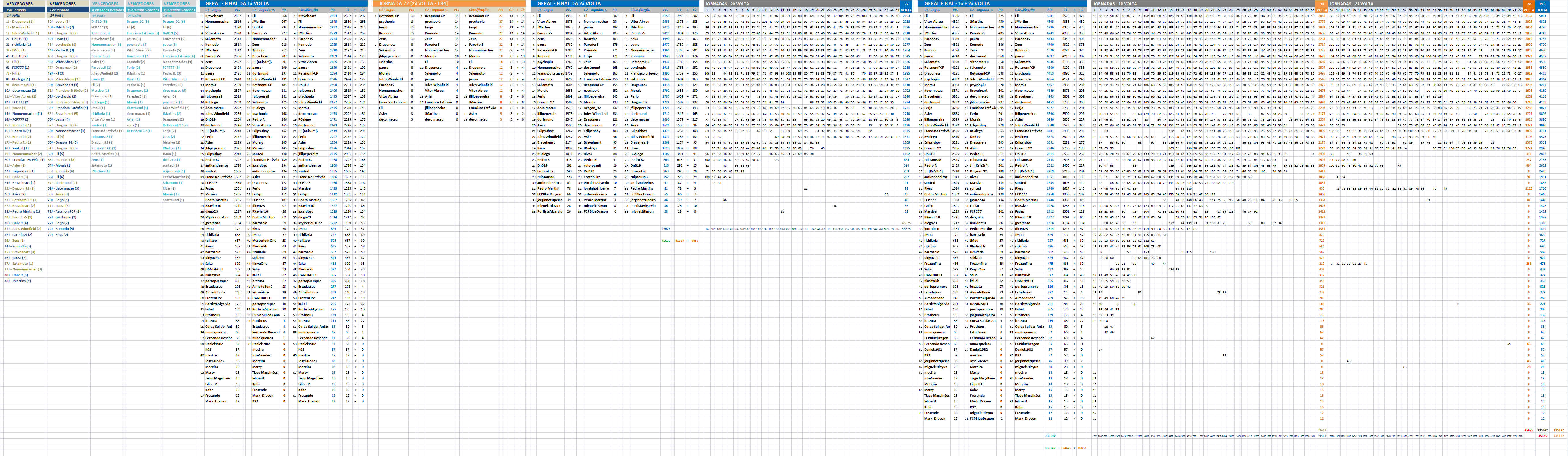Click the cell 'Francisco Estêvão (3)'
The height and width of the screenshot is (456, 1568).
tap(143, 33)
